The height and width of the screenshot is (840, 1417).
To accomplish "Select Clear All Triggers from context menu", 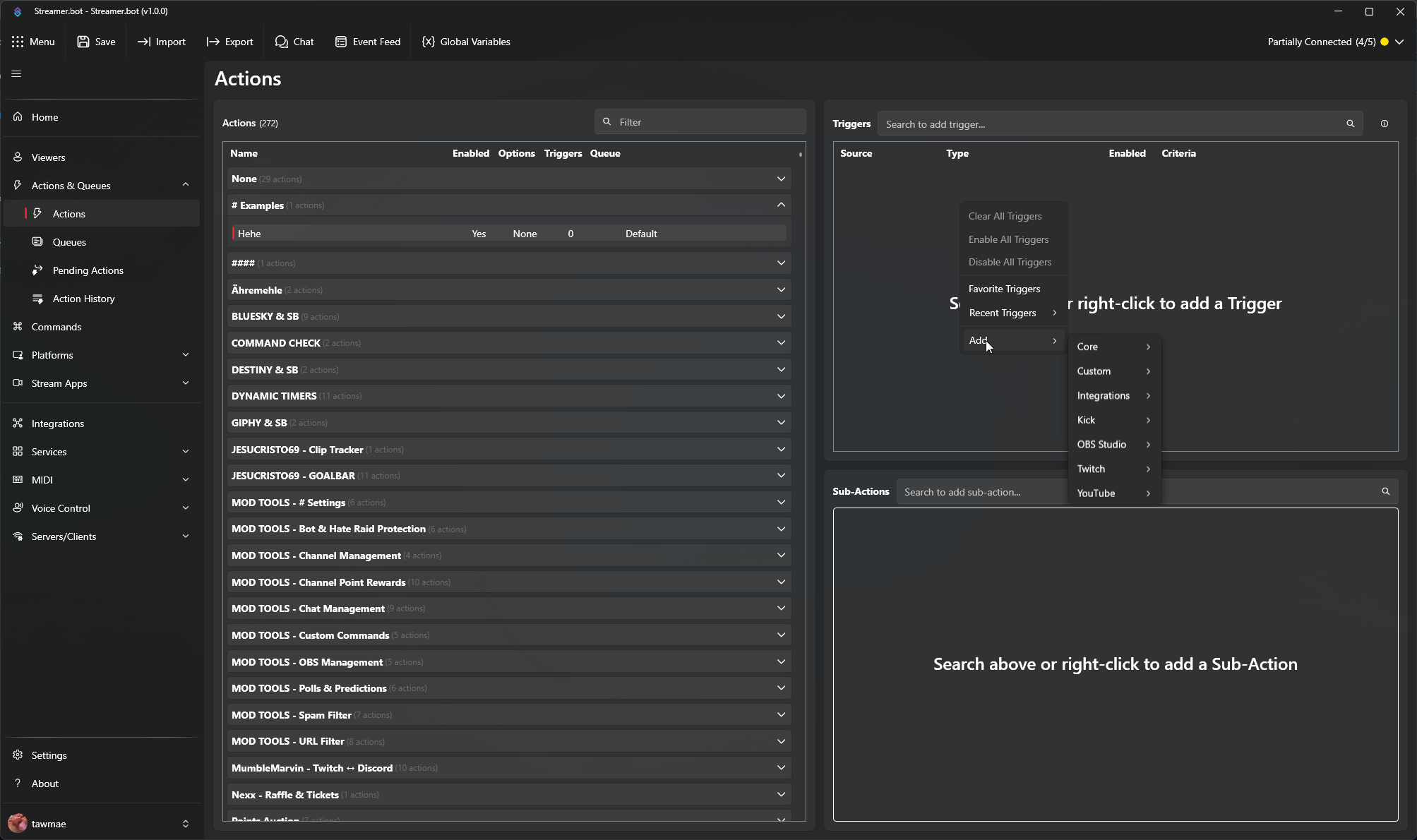I will 1005,216.
